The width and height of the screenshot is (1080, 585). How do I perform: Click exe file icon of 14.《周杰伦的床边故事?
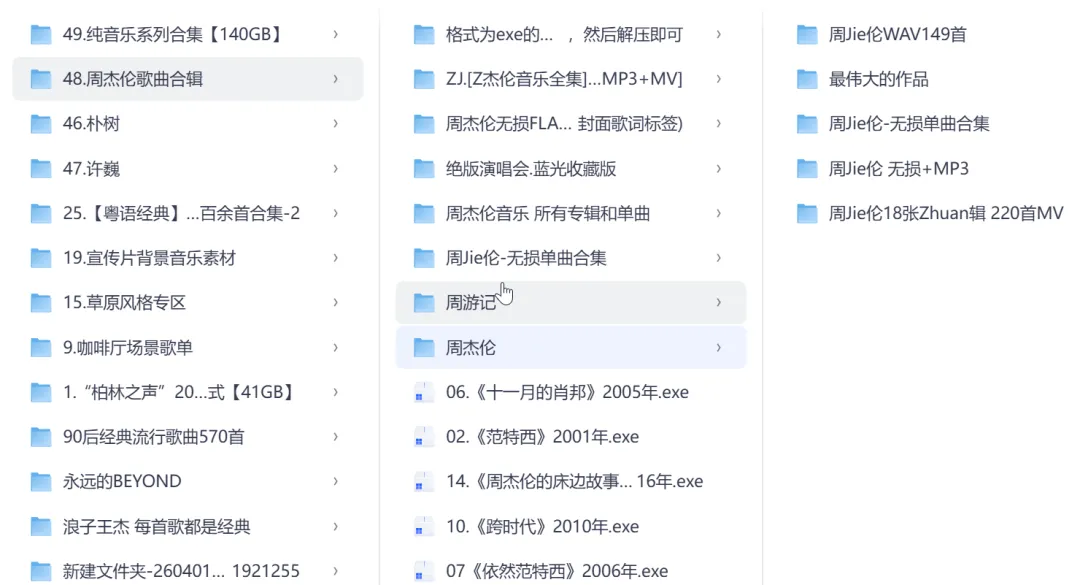[423, 482]
